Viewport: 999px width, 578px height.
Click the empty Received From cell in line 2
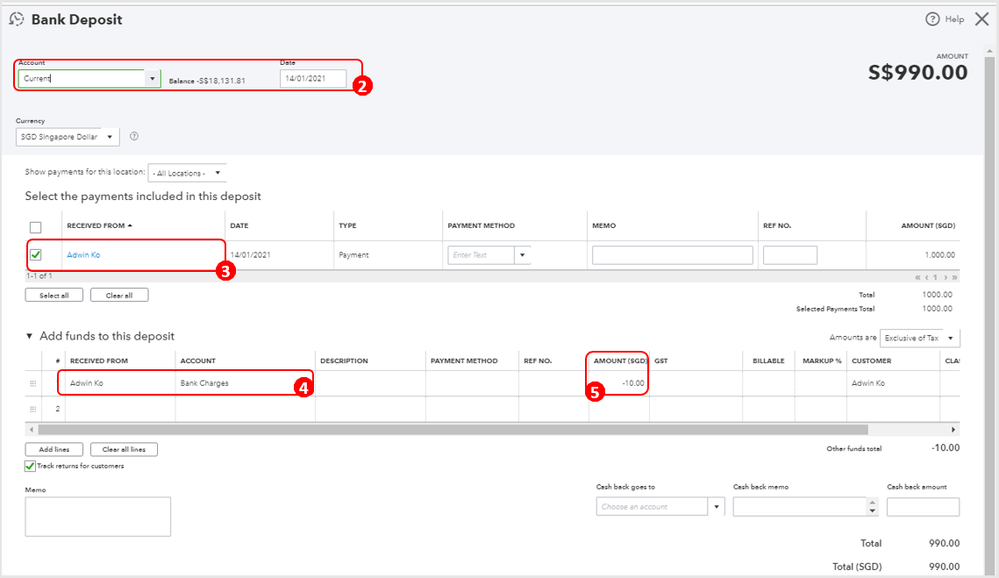click(x=120, y=409)
